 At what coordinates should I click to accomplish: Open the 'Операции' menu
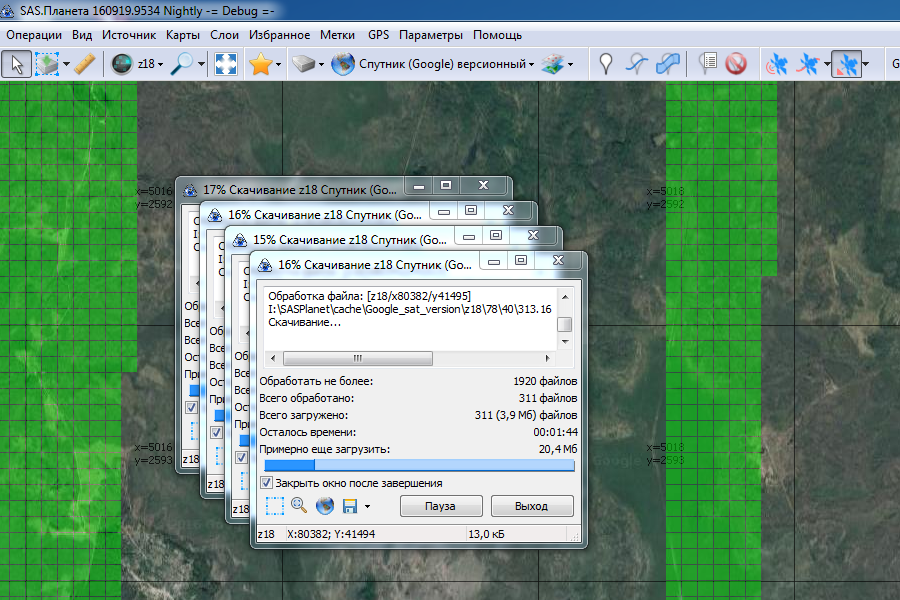pos(34,35)
